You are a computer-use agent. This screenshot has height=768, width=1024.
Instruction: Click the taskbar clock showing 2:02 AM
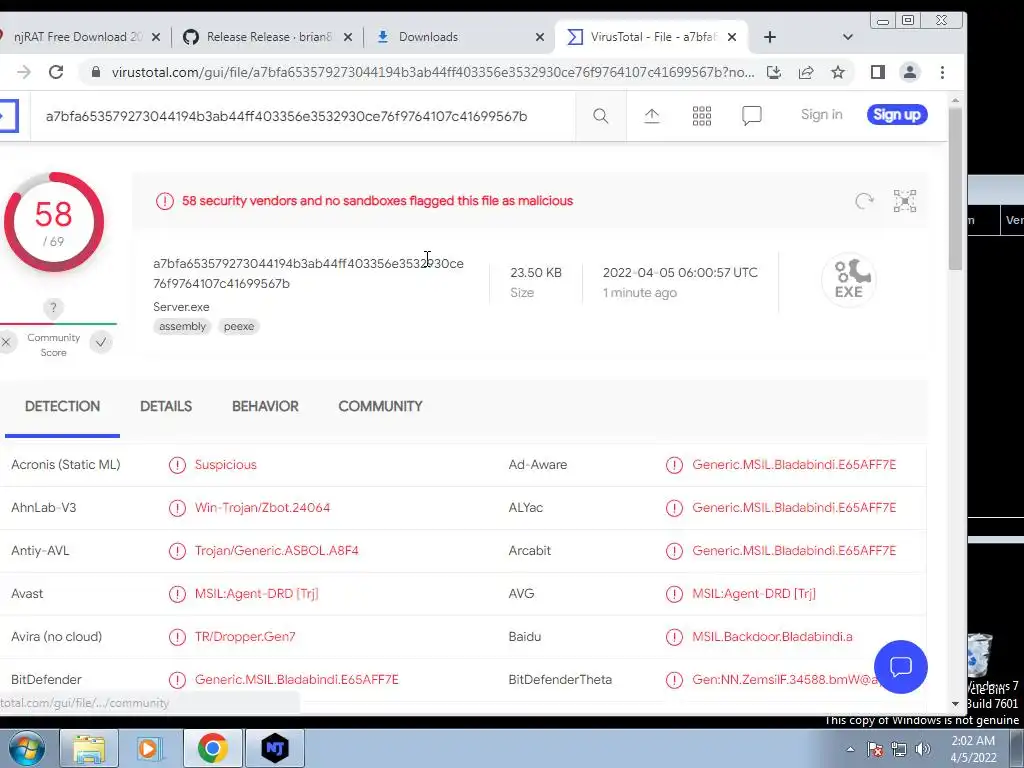click(973, 749)
